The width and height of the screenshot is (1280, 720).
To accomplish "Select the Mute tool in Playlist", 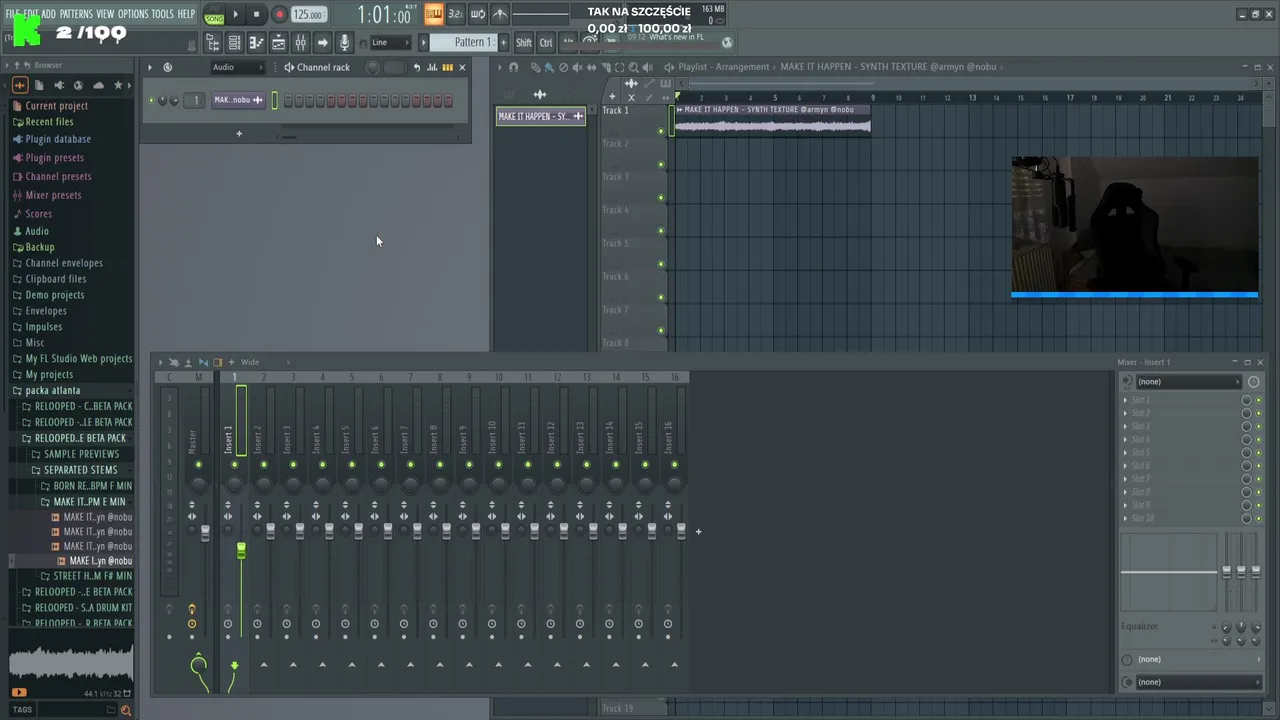I will (x=577, y=67).
